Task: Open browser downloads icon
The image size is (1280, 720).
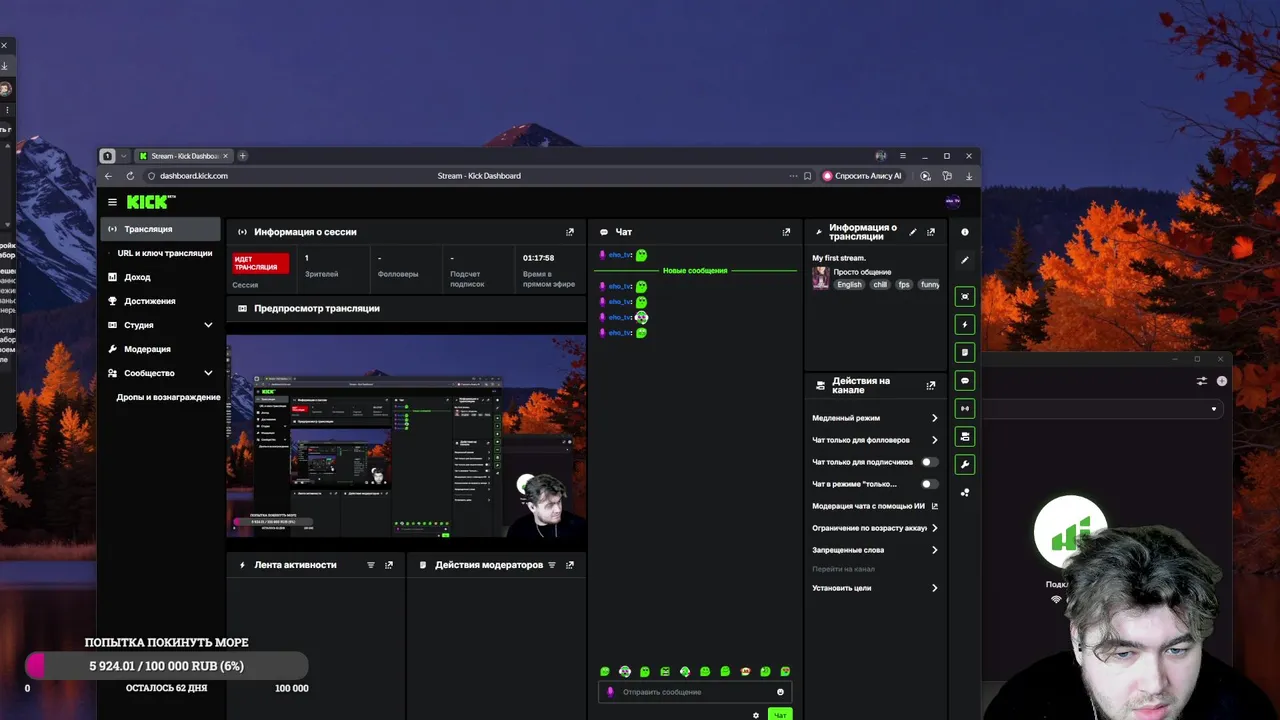Action: click(x=968, y=176)
